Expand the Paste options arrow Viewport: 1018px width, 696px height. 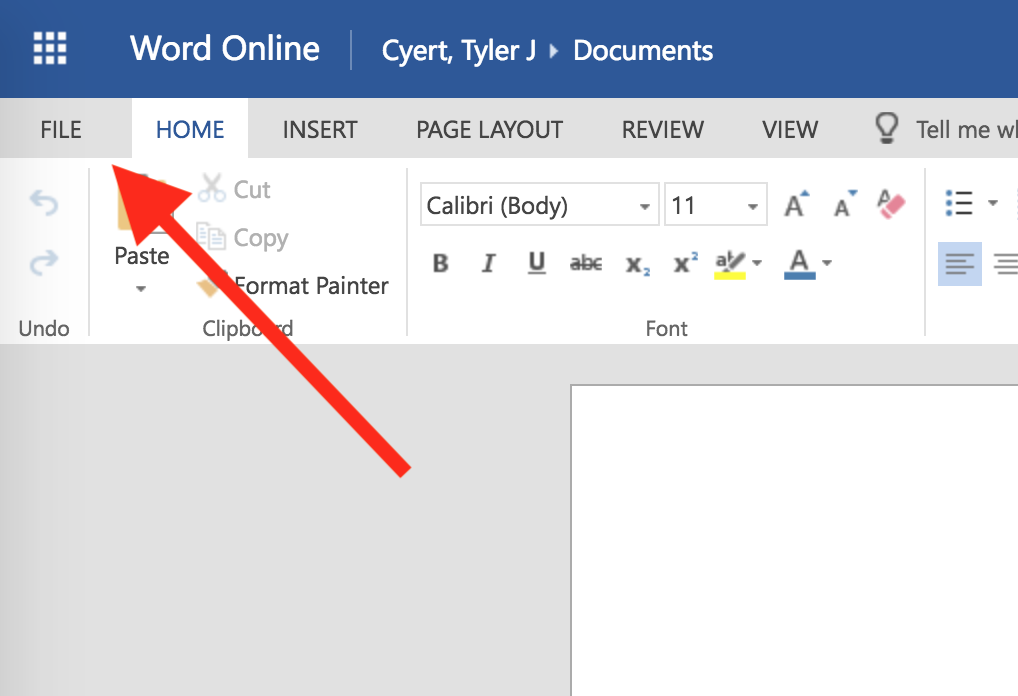coord(141,289)
